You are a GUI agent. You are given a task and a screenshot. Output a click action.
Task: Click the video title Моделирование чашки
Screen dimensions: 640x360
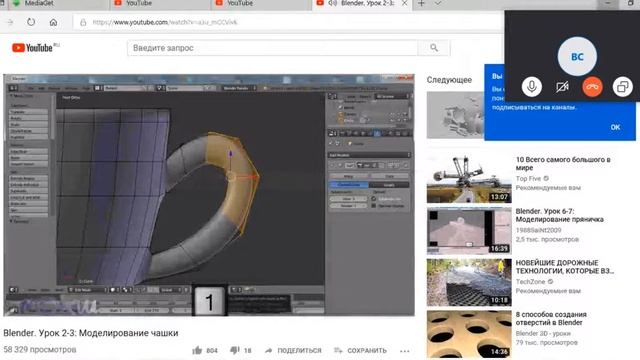pyautogui.click(x=91, y=333)
